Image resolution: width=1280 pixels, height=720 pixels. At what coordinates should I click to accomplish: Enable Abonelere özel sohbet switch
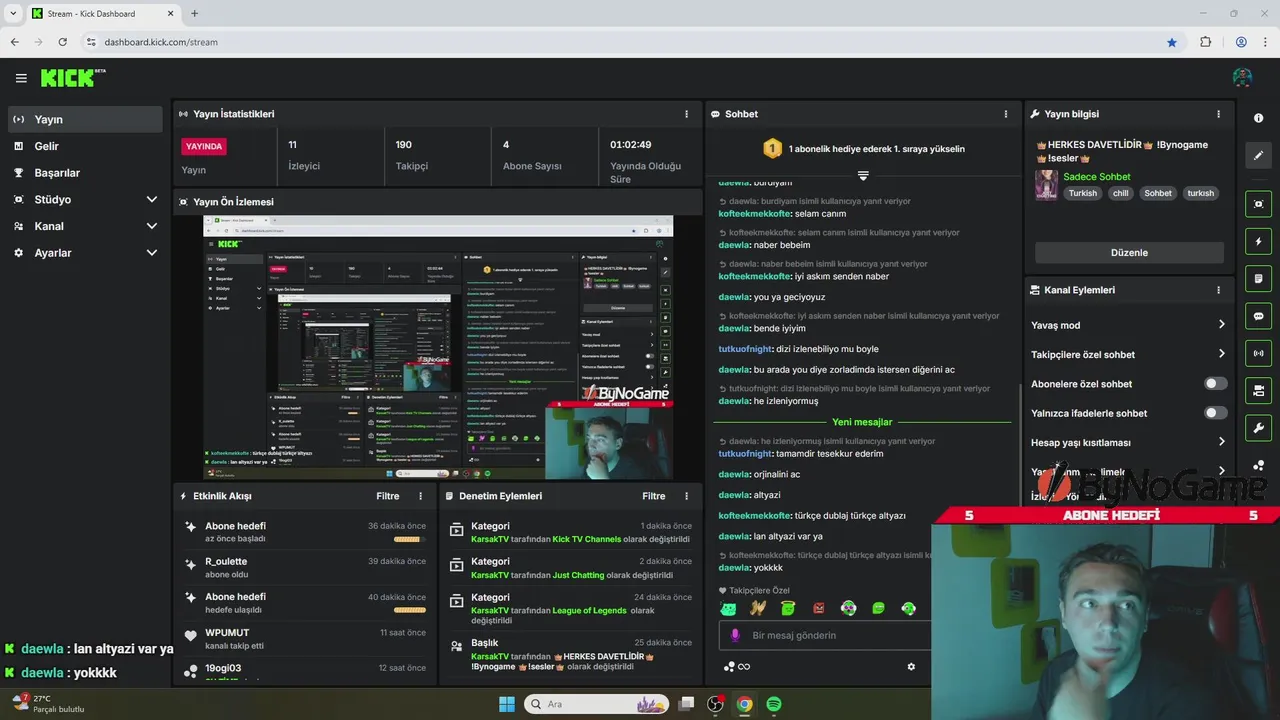point(1215,383)
